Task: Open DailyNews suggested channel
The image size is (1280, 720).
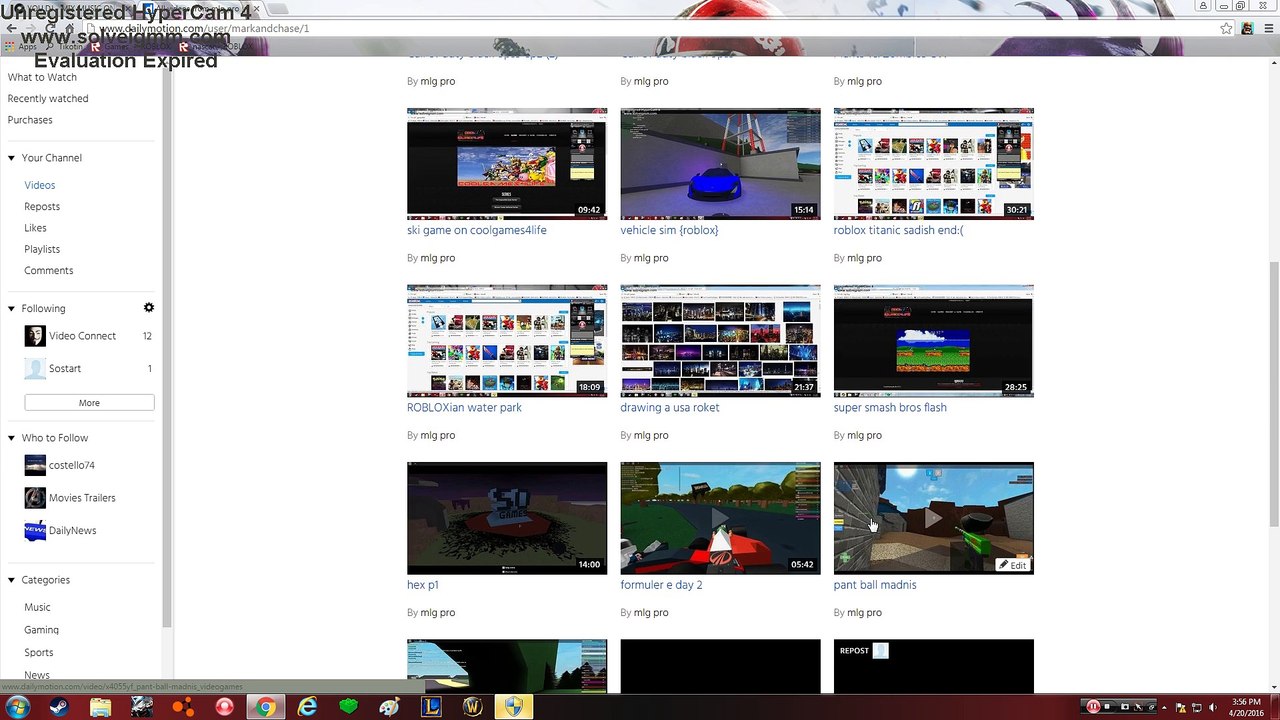Action: click(72, 531)
